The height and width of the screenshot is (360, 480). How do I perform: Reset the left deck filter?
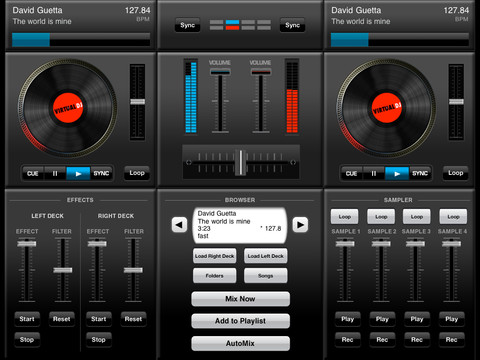tap(62, 319)
